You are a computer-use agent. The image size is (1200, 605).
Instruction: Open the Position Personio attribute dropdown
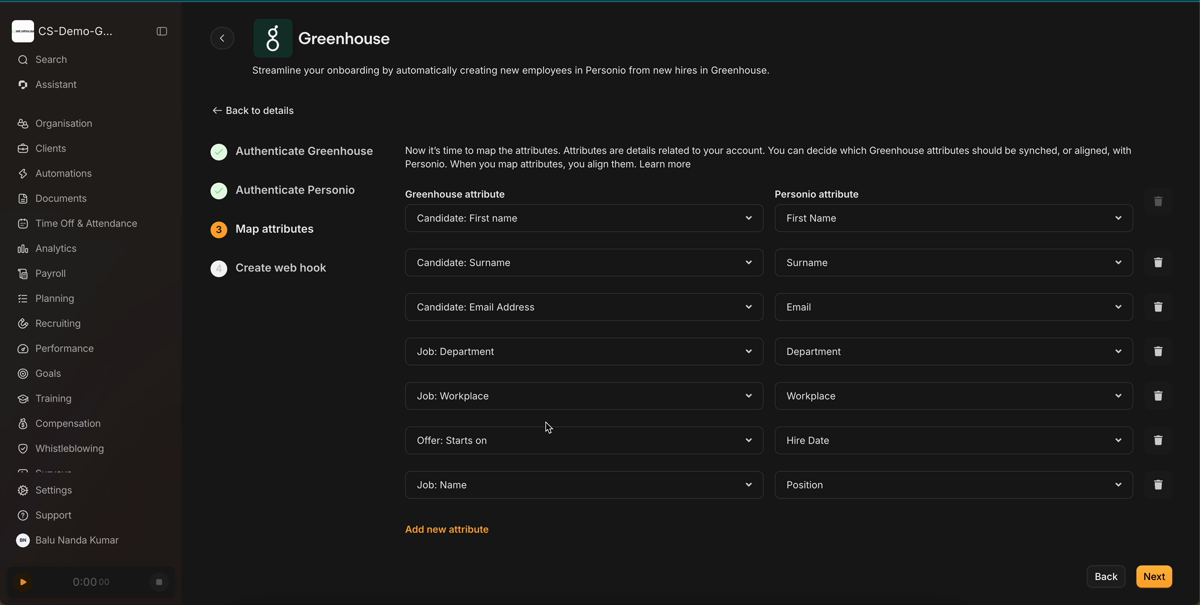pyautogui.click(x=954, y=485)
